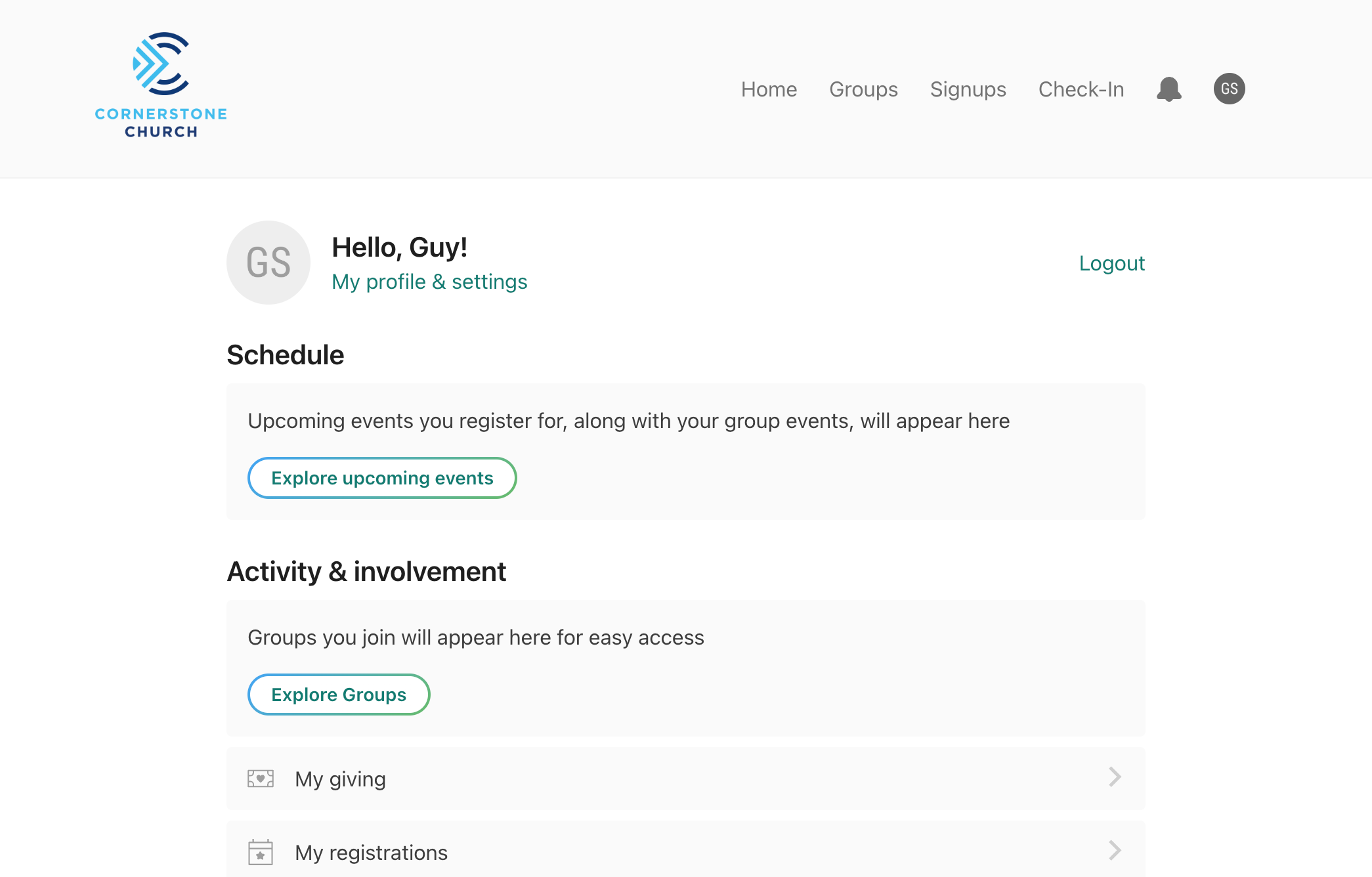
Task: Go to the Home menu item
Action: [x=769, y=89]
